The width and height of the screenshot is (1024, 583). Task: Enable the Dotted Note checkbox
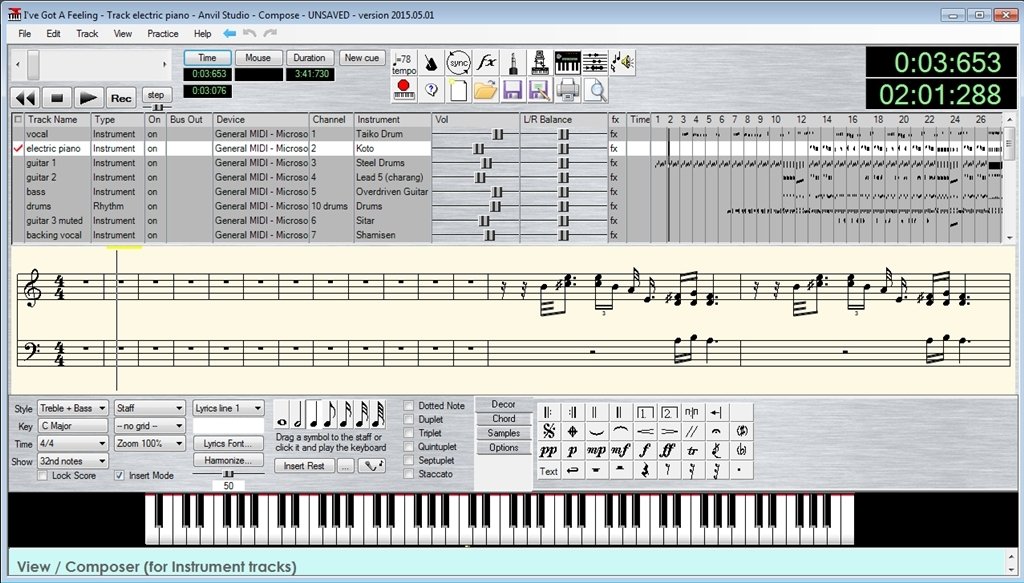tap(409, 405)
